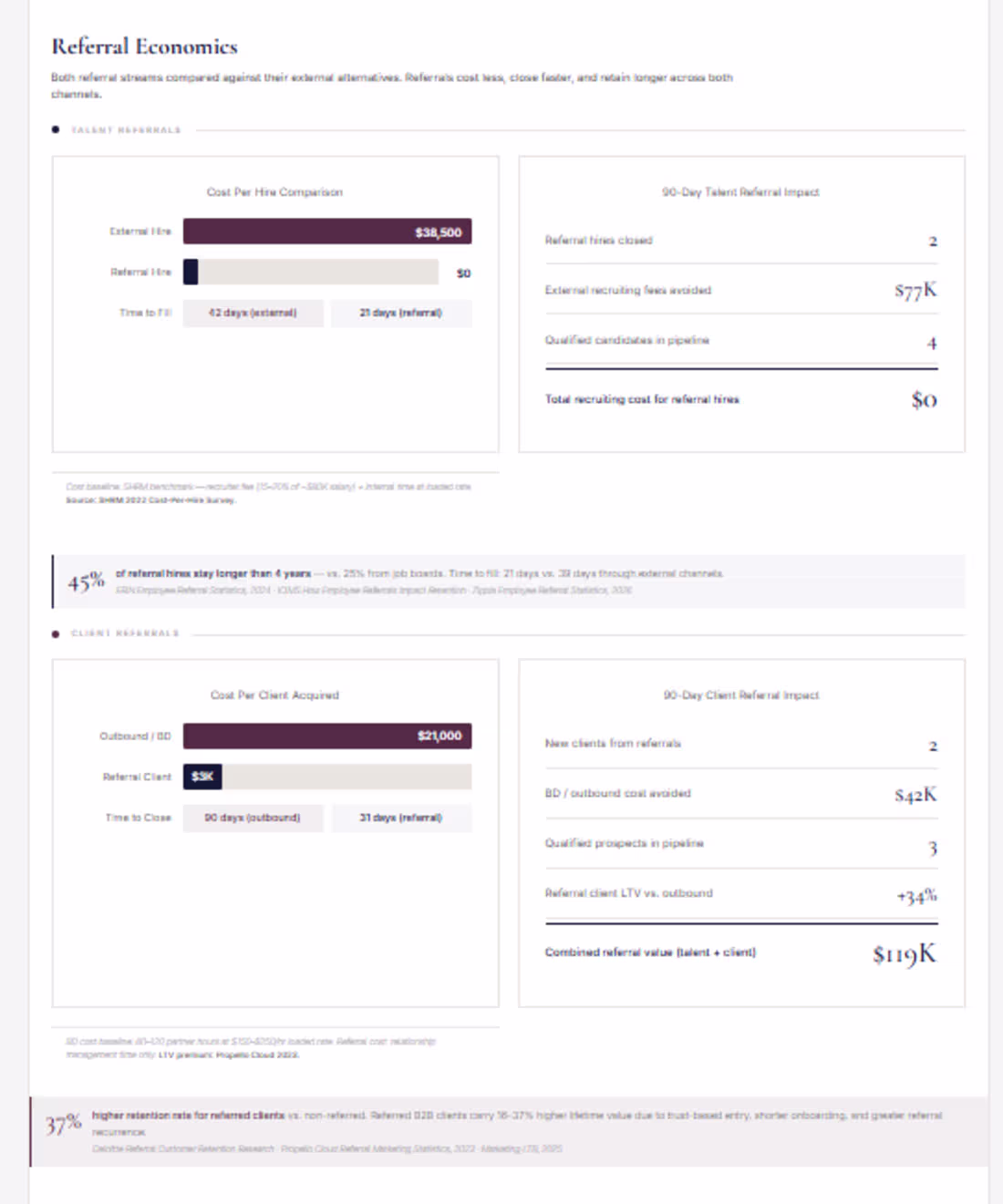Select the +34% referral client LTV value

[x=916, y=896]
